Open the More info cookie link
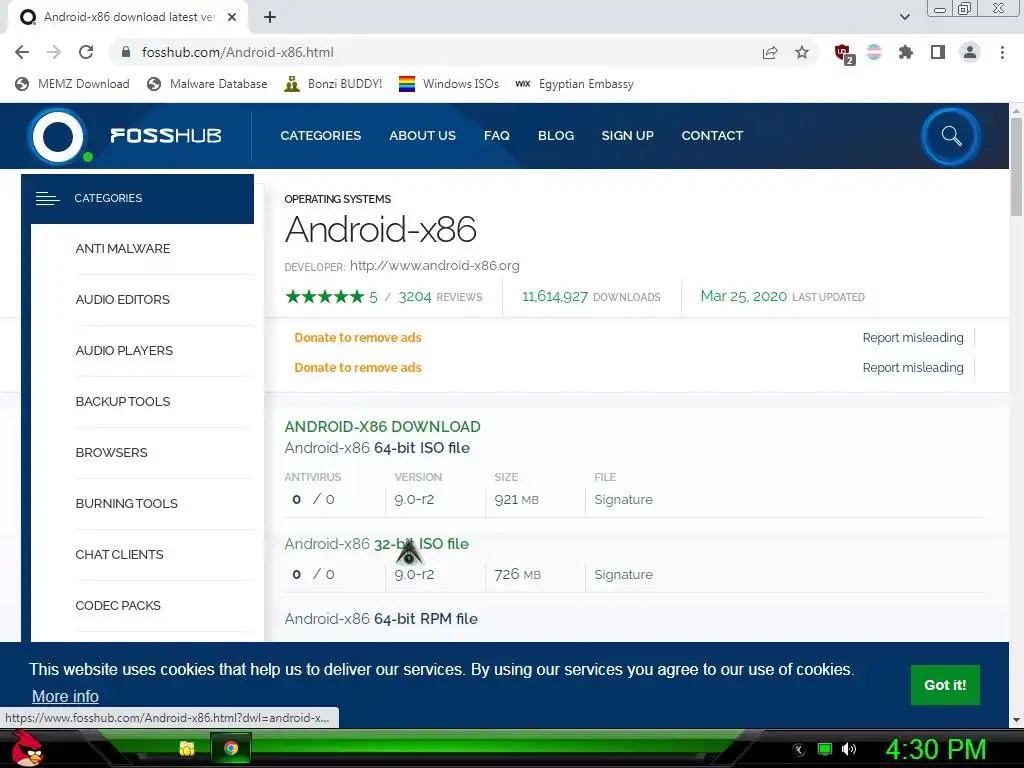The height and width of the screenshot is (768, 1024). (65, 697)
